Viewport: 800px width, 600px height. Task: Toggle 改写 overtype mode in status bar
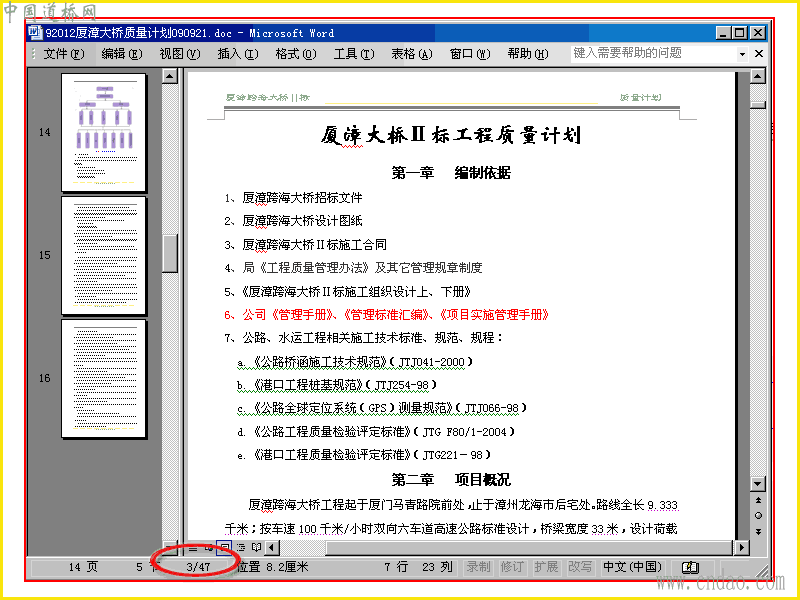pos(580,567)
